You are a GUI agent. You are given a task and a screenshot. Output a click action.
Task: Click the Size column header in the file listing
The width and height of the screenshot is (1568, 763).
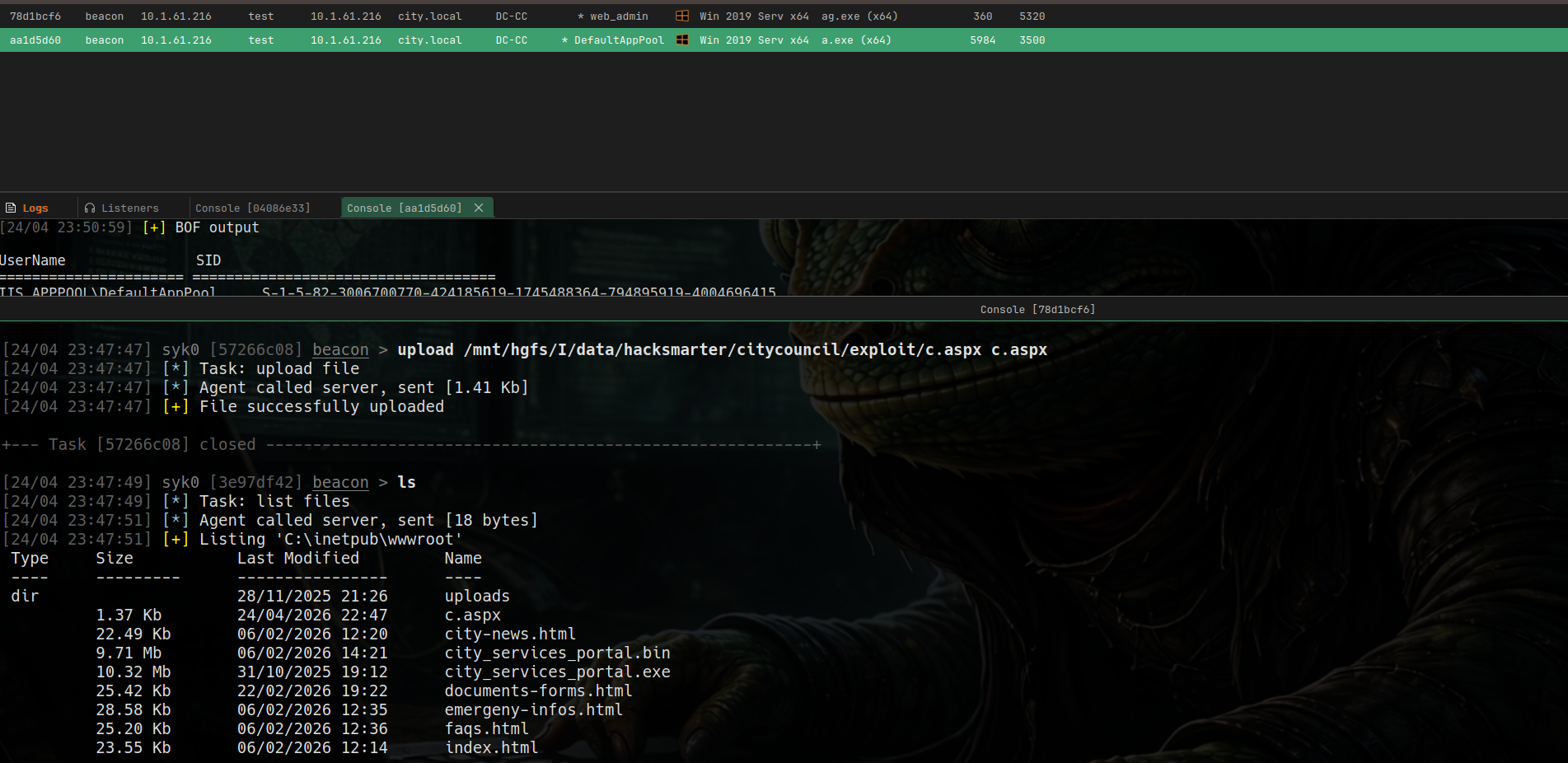(x=115, y=558)
